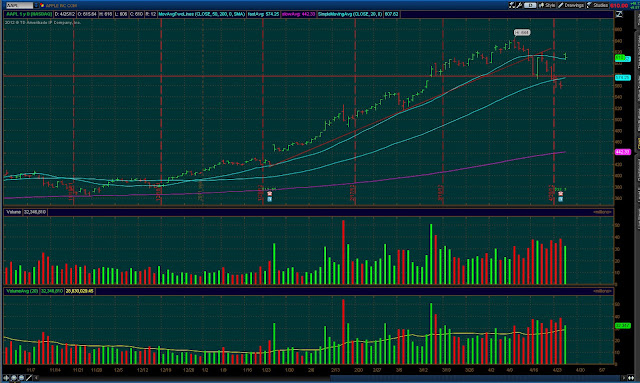Select the D timeframe aggregation button

click(530, 5)
